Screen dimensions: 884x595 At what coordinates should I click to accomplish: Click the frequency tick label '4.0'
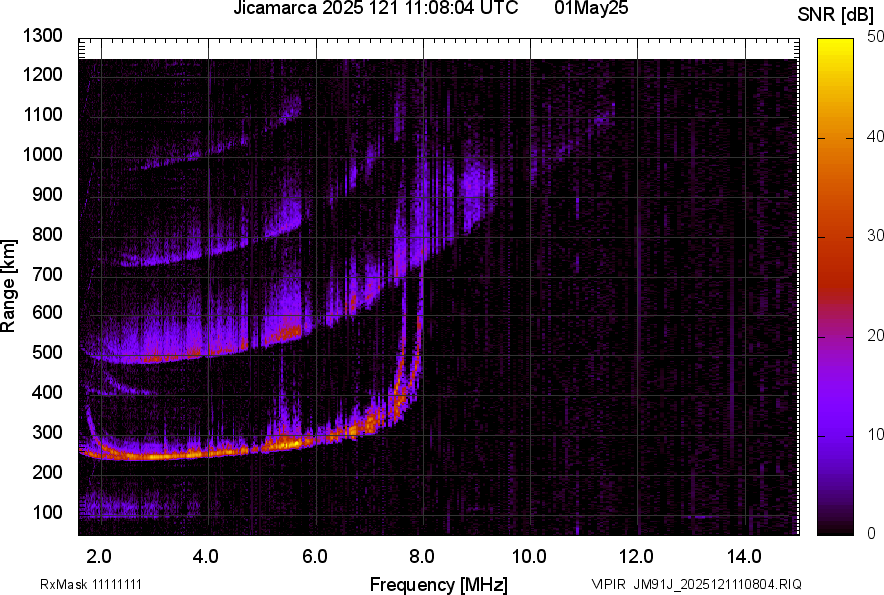click(x=206, y=557)
